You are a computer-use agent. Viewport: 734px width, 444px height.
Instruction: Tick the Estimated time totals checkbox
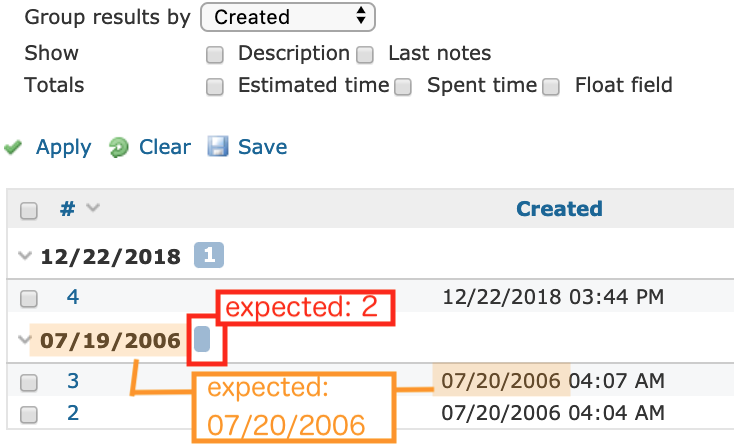[x=215, y=87]
